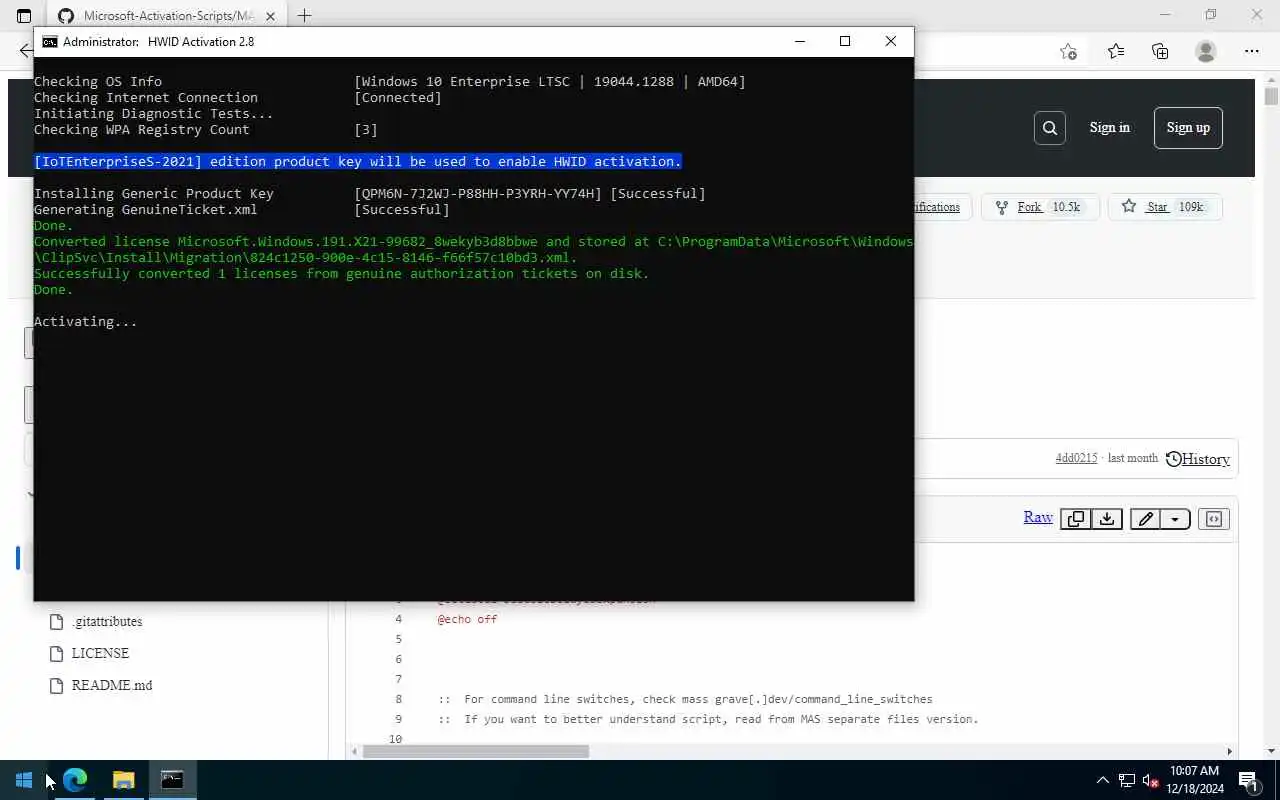Screen dimensions: 1280x800
Task: Click the muted volume tray icon
Action: tap(1150, 780)
